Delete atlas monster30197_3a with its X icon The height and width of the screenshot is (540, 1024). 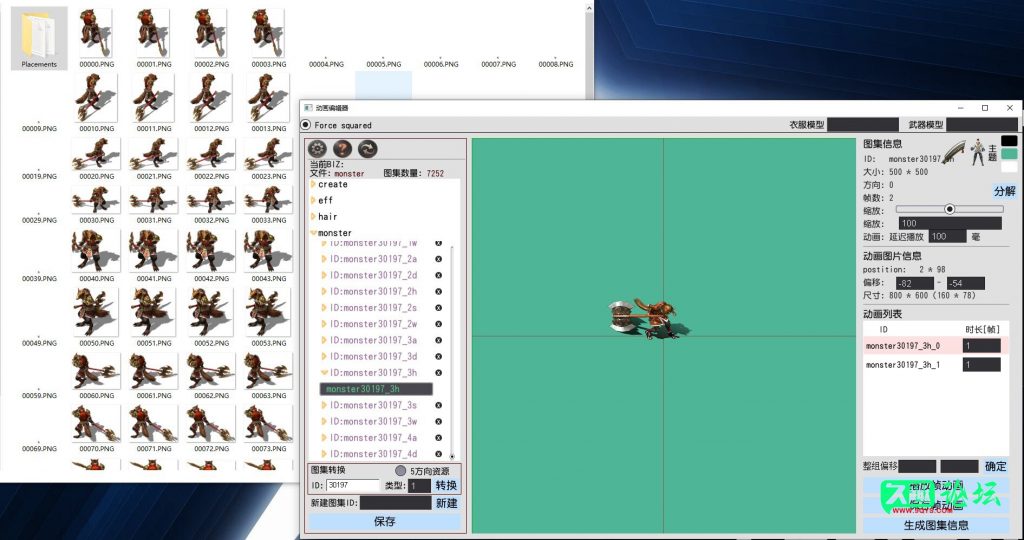(438, 341)
